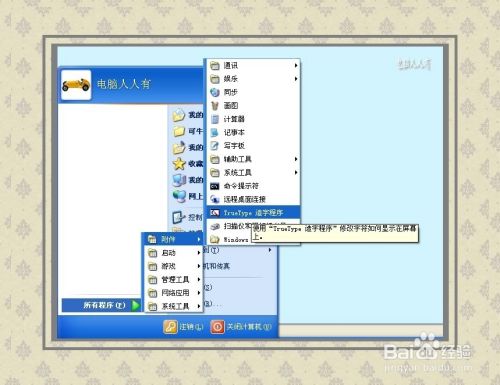Open the 记事本 notepad icon
The image size is (500, 385).
click(215, 132)
